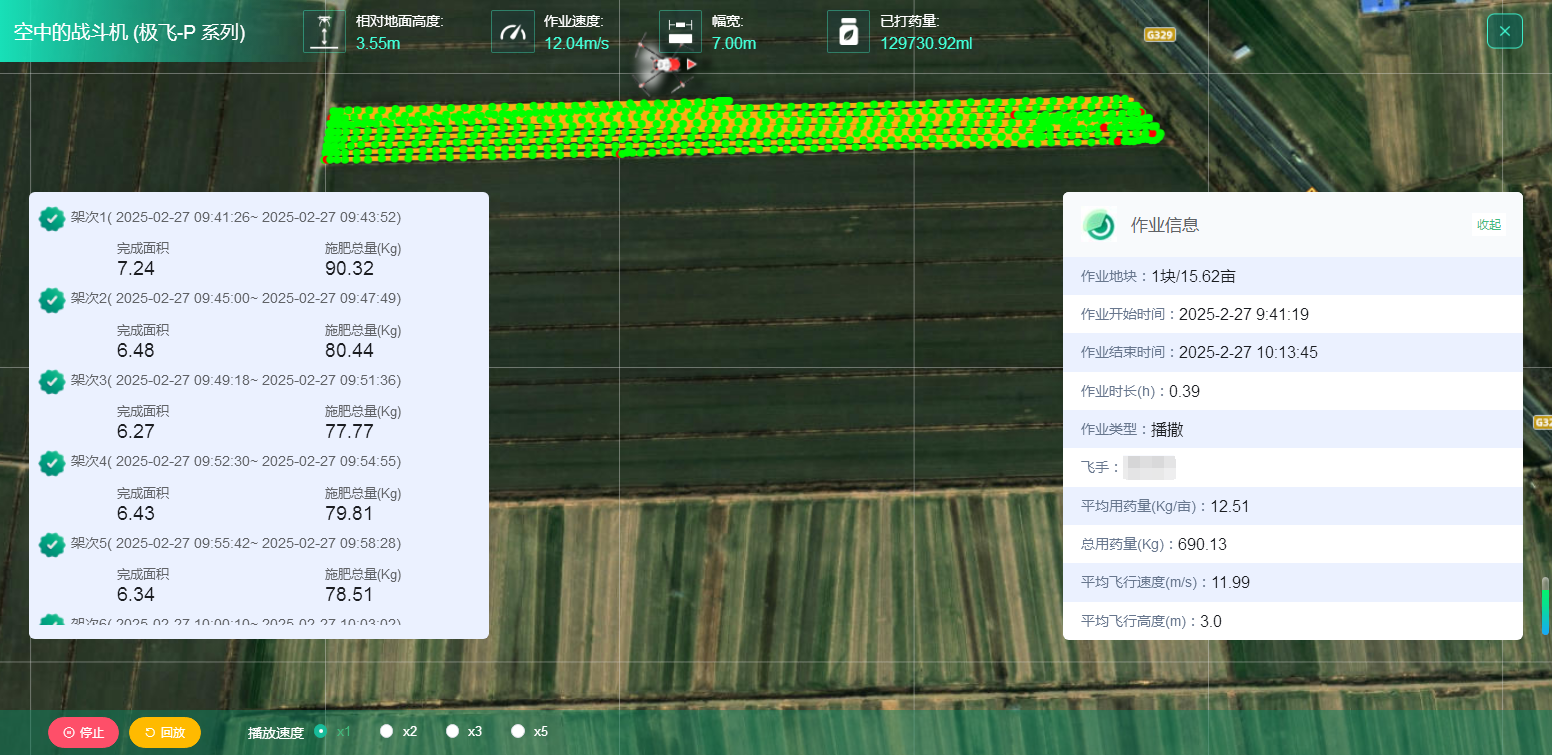1552x755 pixels.
Task: Click the relative ground height icon
Action: pyautogui.click(x=324, y=31)
